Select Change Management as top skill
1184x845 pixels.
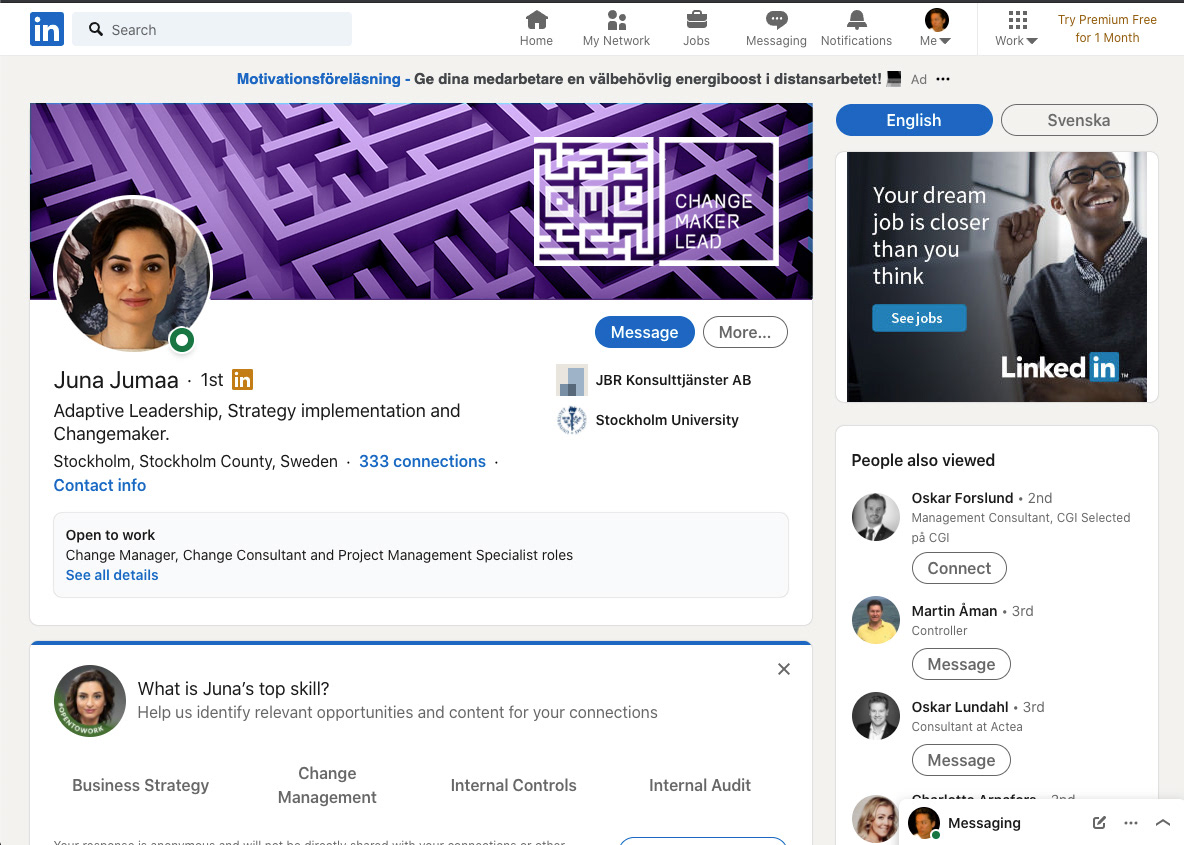(x=327, y=785)
